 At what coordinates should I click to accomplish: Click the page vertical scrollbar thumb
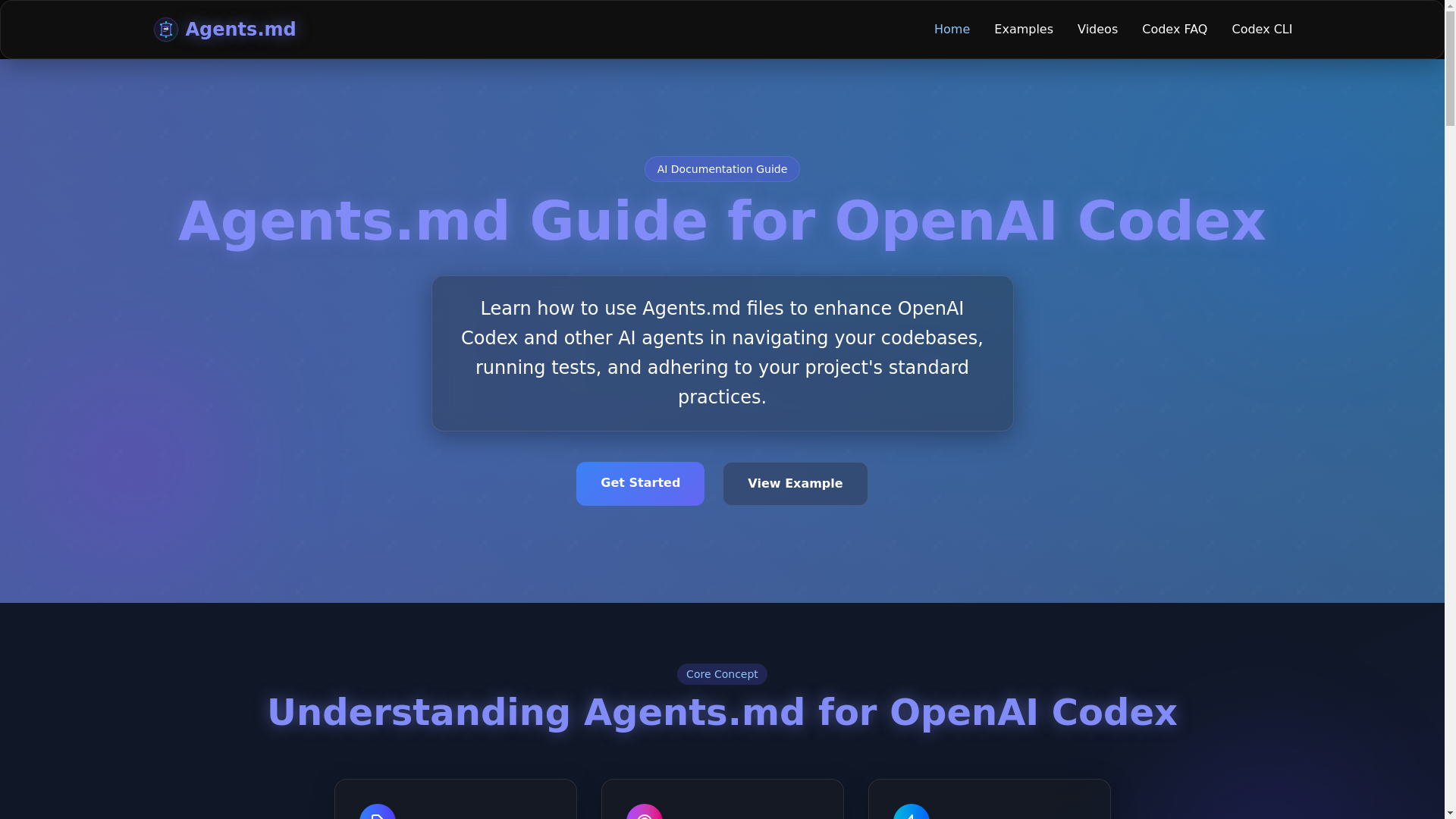[1450, 68]
